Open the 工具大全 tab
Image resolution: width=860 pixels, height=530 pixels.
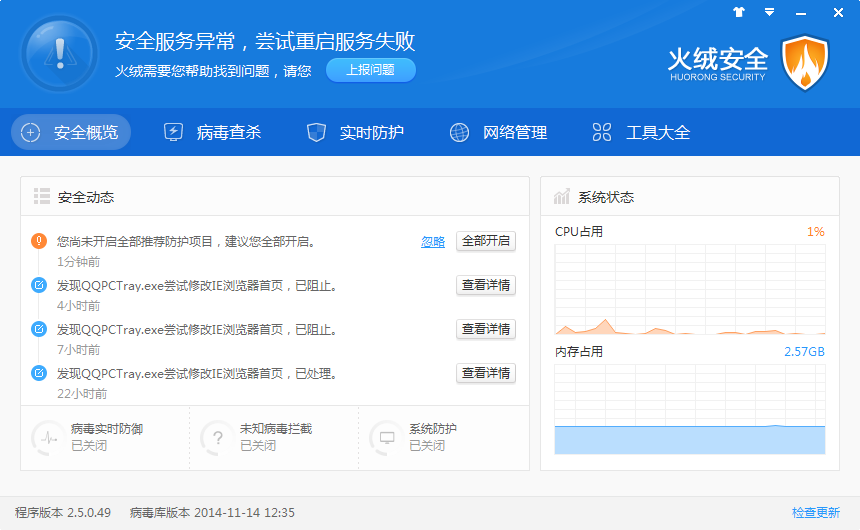click(641, 132)
